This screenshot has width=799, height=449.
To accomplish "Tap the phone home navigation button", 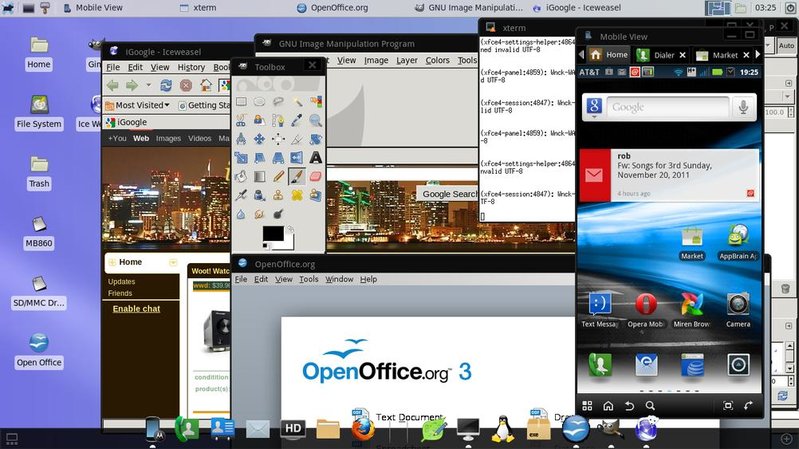I will pos(608,406).
